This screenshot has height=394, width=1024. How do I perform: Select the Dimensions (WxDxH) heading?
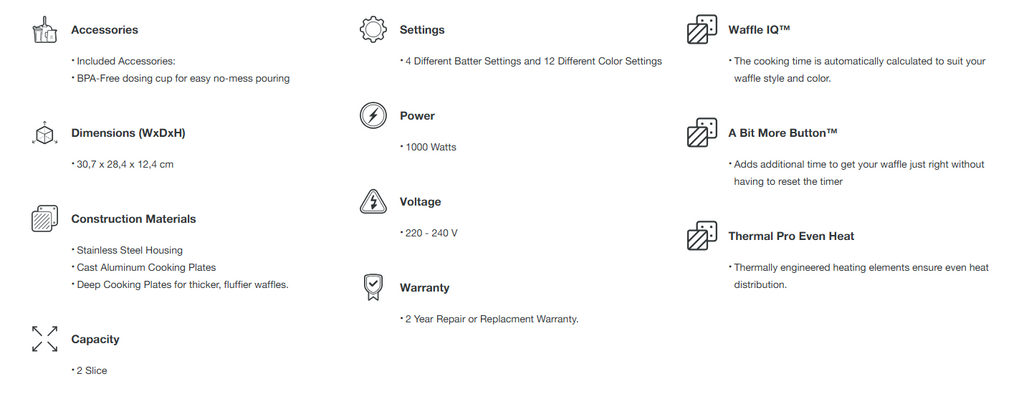coord(128,133)
